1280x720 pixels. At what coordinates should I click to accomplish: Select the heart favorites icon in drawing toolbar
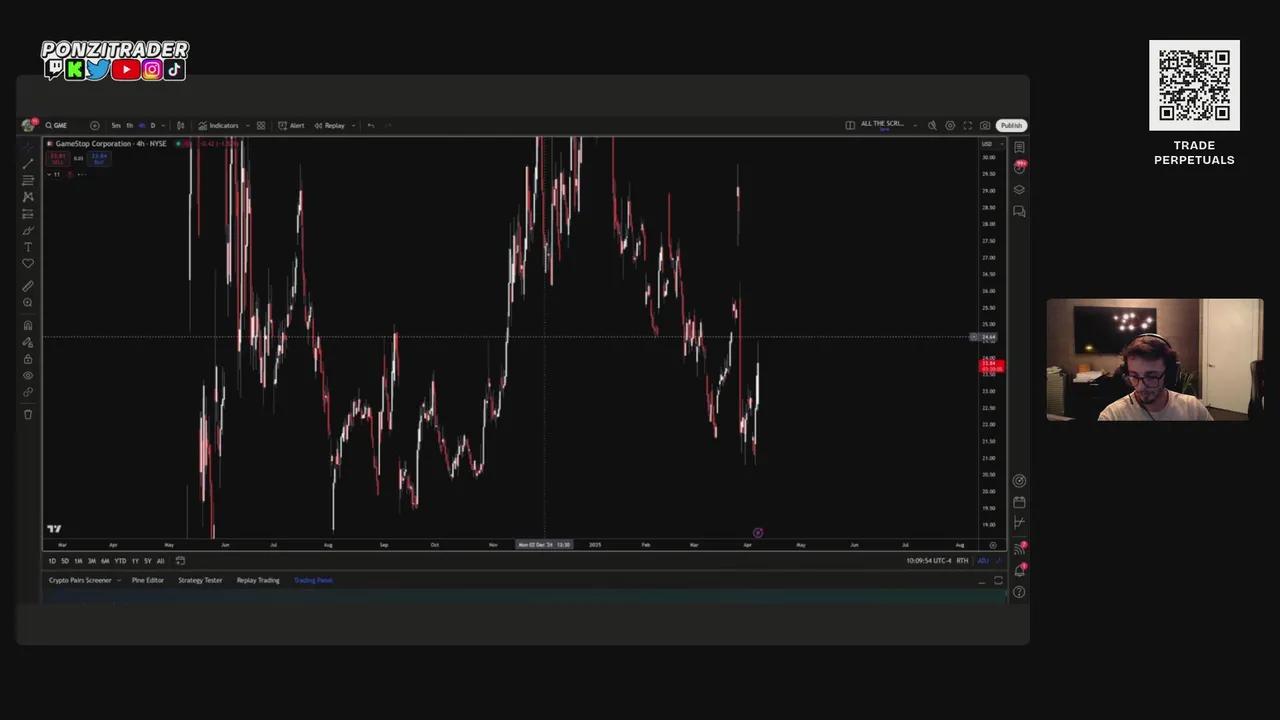point(28,264)
